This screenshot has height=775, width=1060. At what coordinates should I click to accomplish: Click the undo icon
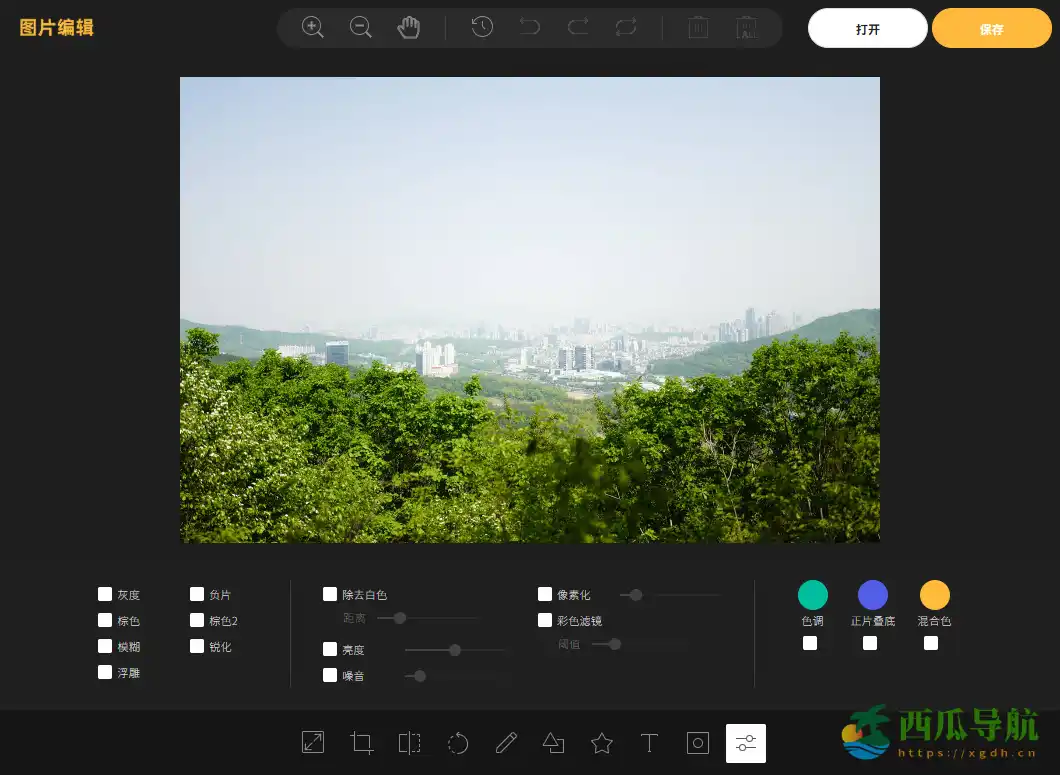530,27
